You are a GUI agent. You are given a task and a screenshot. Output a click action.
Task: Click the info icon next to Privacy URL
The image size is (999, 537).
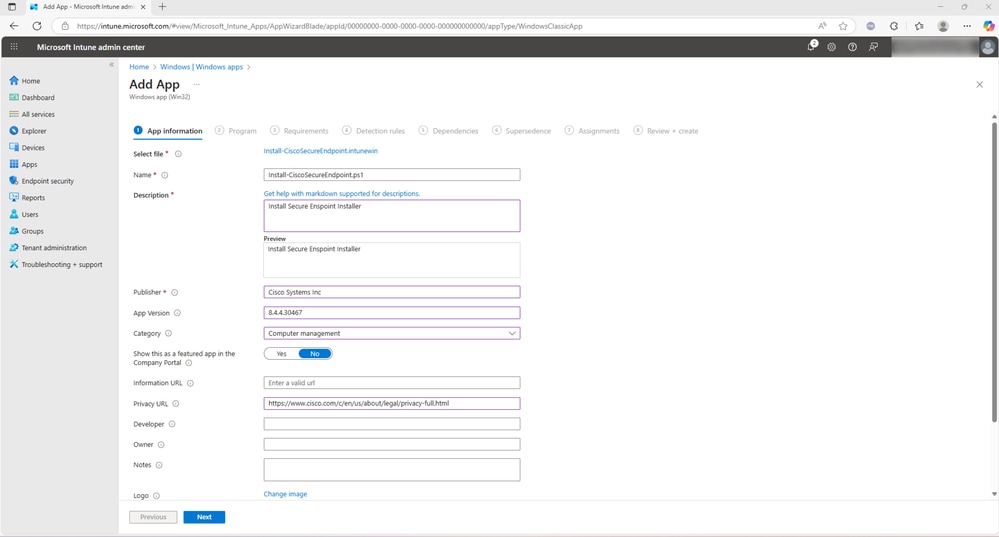click(x=176, y=403)
